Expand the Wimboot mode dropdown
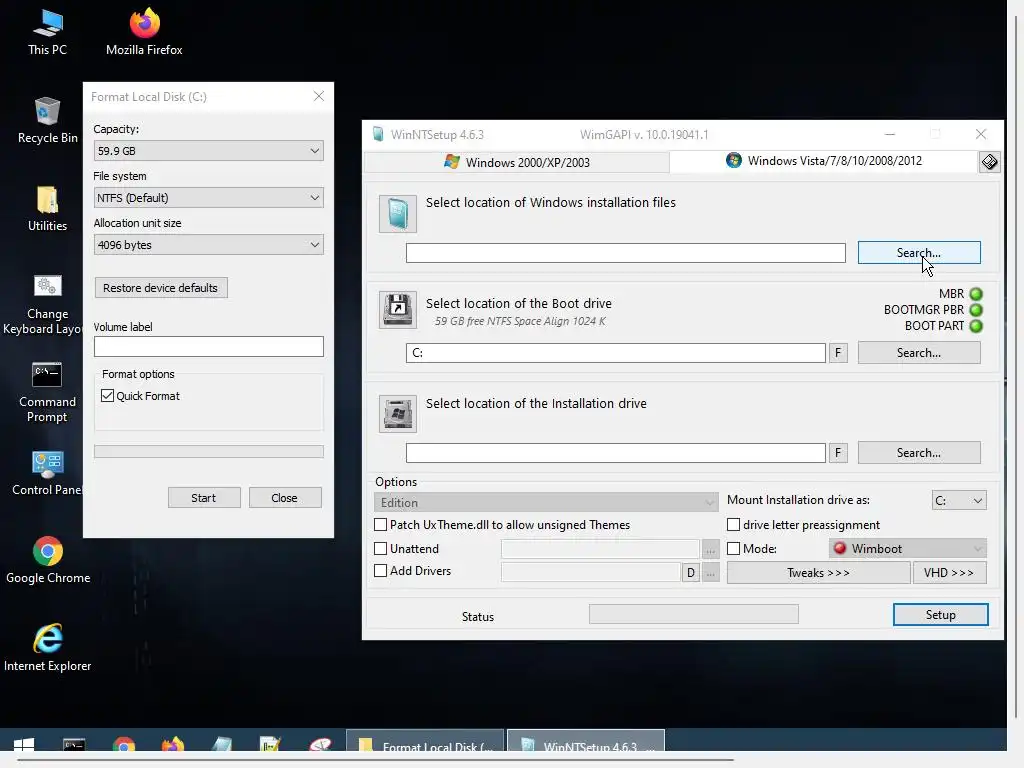The height and width of the screenshot is (768, 1024). click(x=908, y=549)
